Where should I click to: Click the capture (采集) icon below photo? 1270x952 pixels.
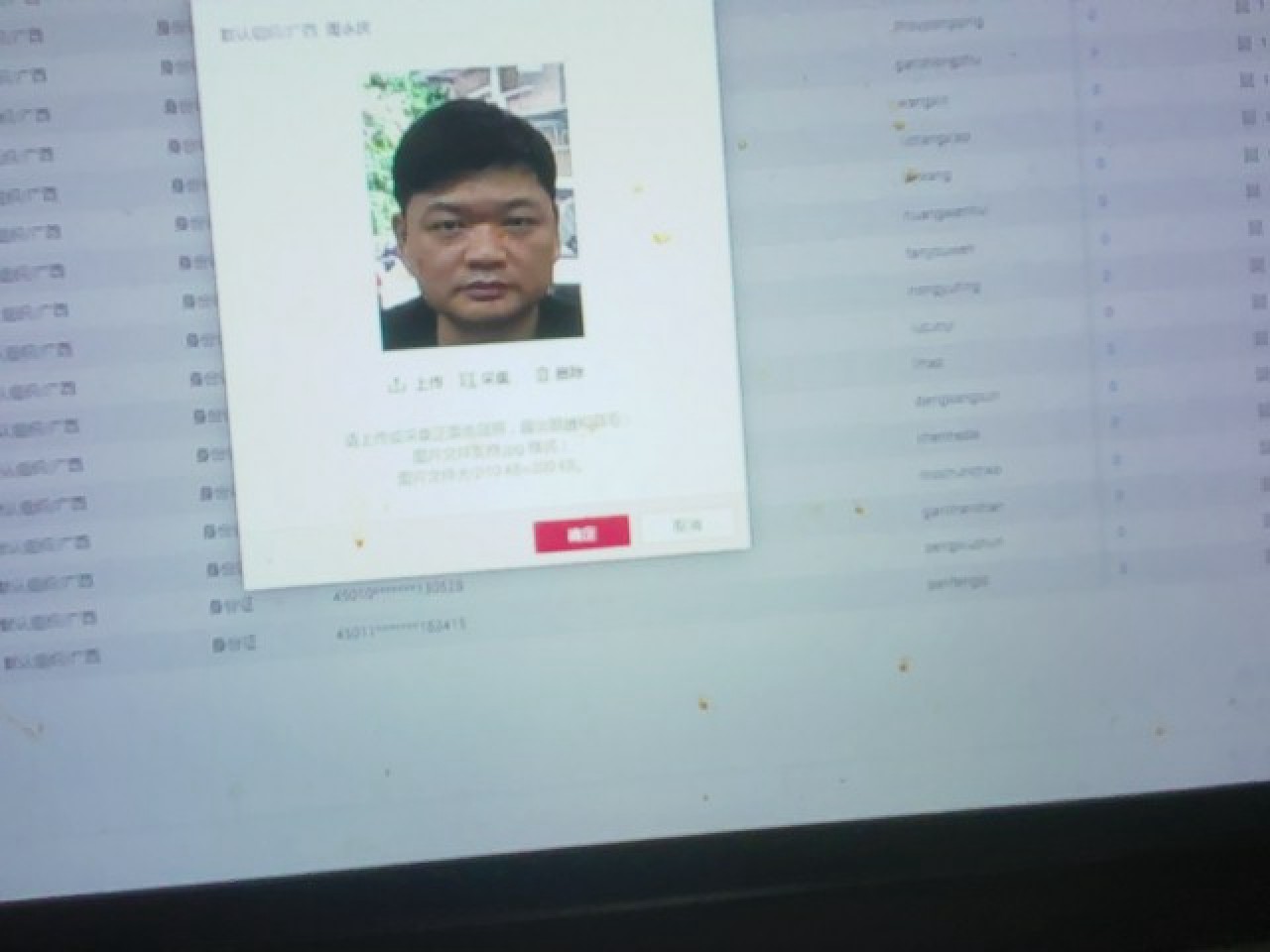(x=466, y=380)
